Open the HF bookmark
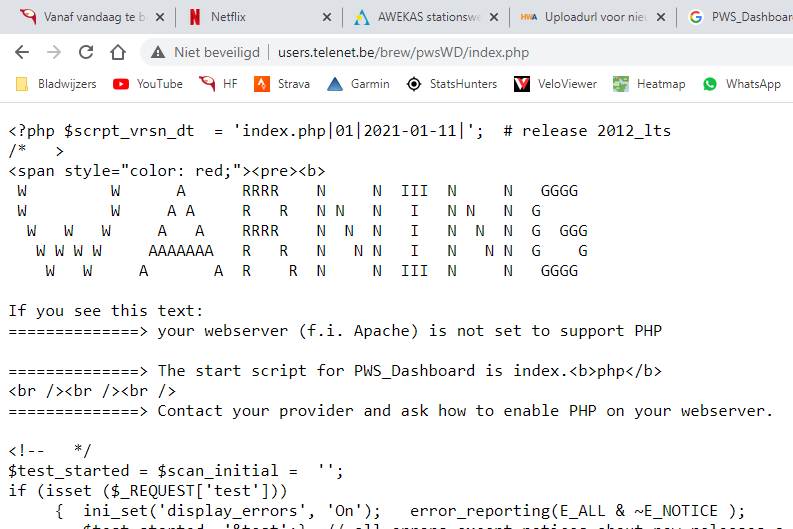793x529 pixels. [x=219, y=84]
